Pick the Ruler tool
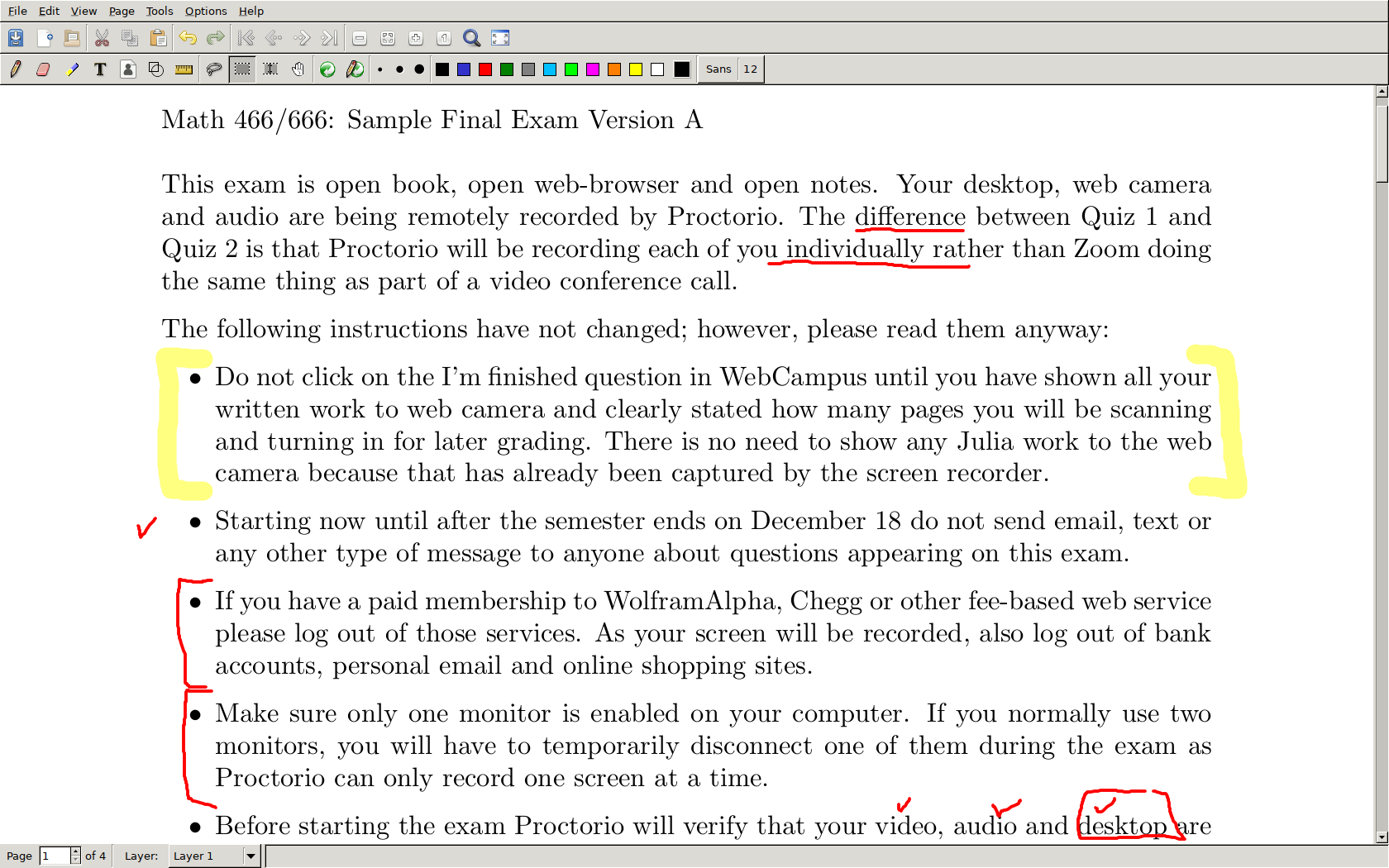The width and height of the screenshot is (1389, 868). coord(184,69)
